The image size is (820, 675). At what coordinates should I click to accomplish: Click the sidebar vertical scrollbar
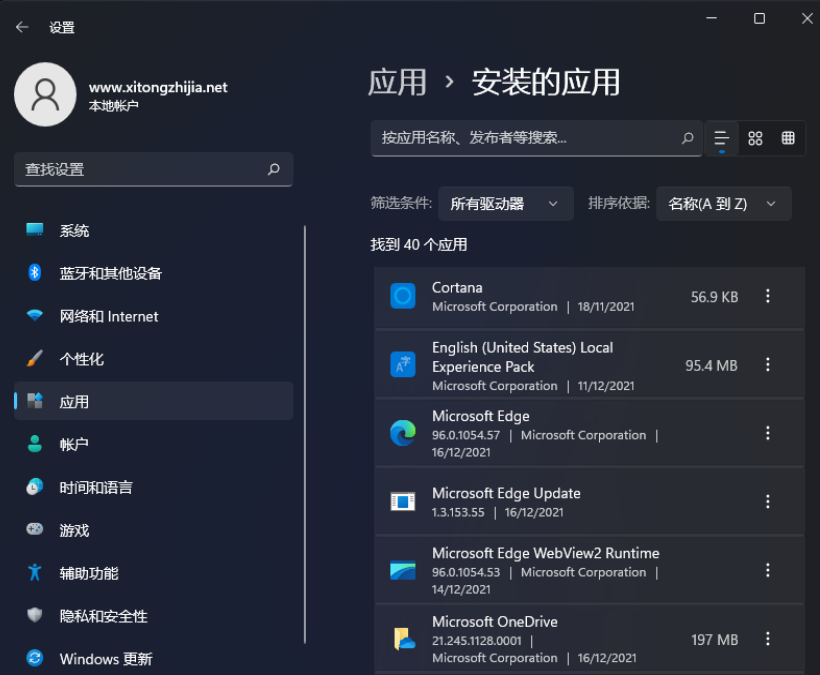[x=304, y=434]
